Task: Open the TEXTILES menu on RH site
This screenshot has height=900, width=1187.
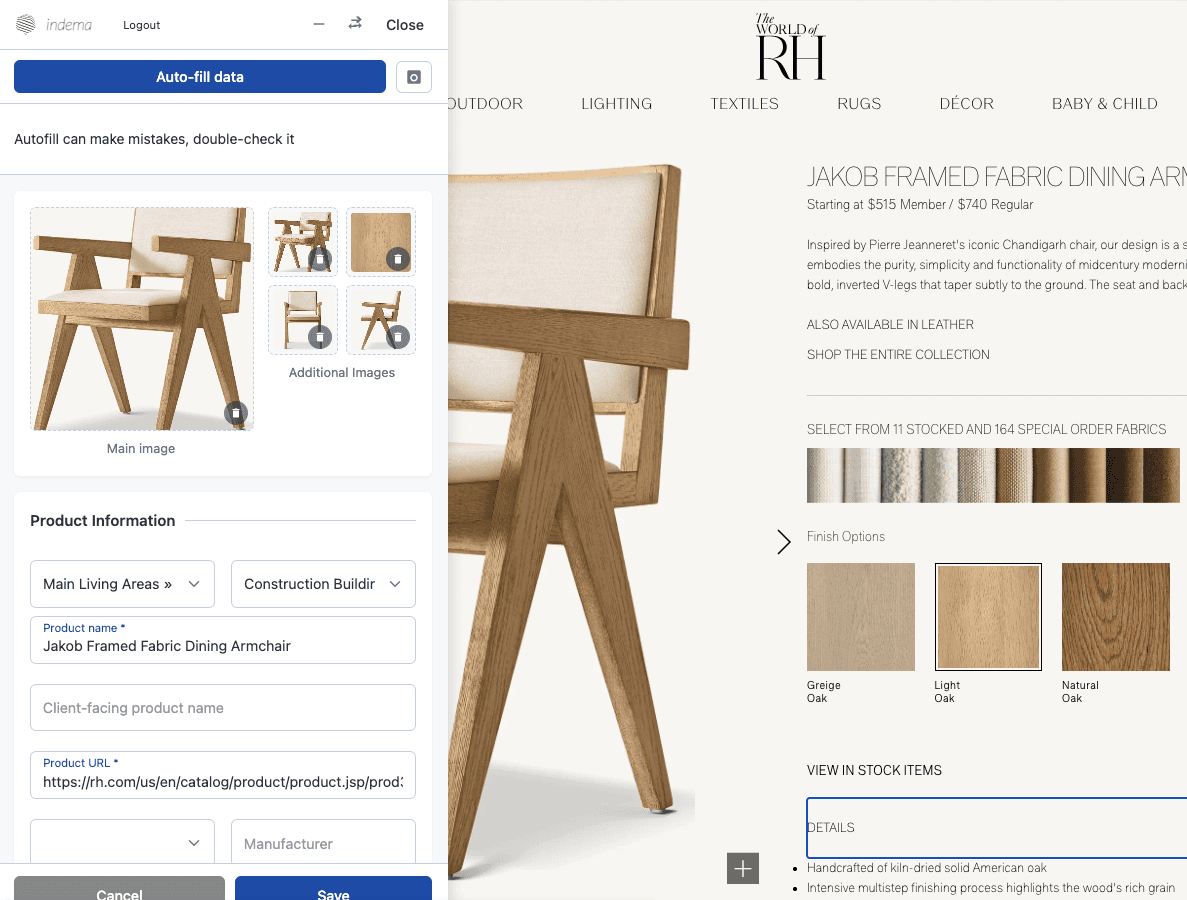Action: (x=744, y=103)
